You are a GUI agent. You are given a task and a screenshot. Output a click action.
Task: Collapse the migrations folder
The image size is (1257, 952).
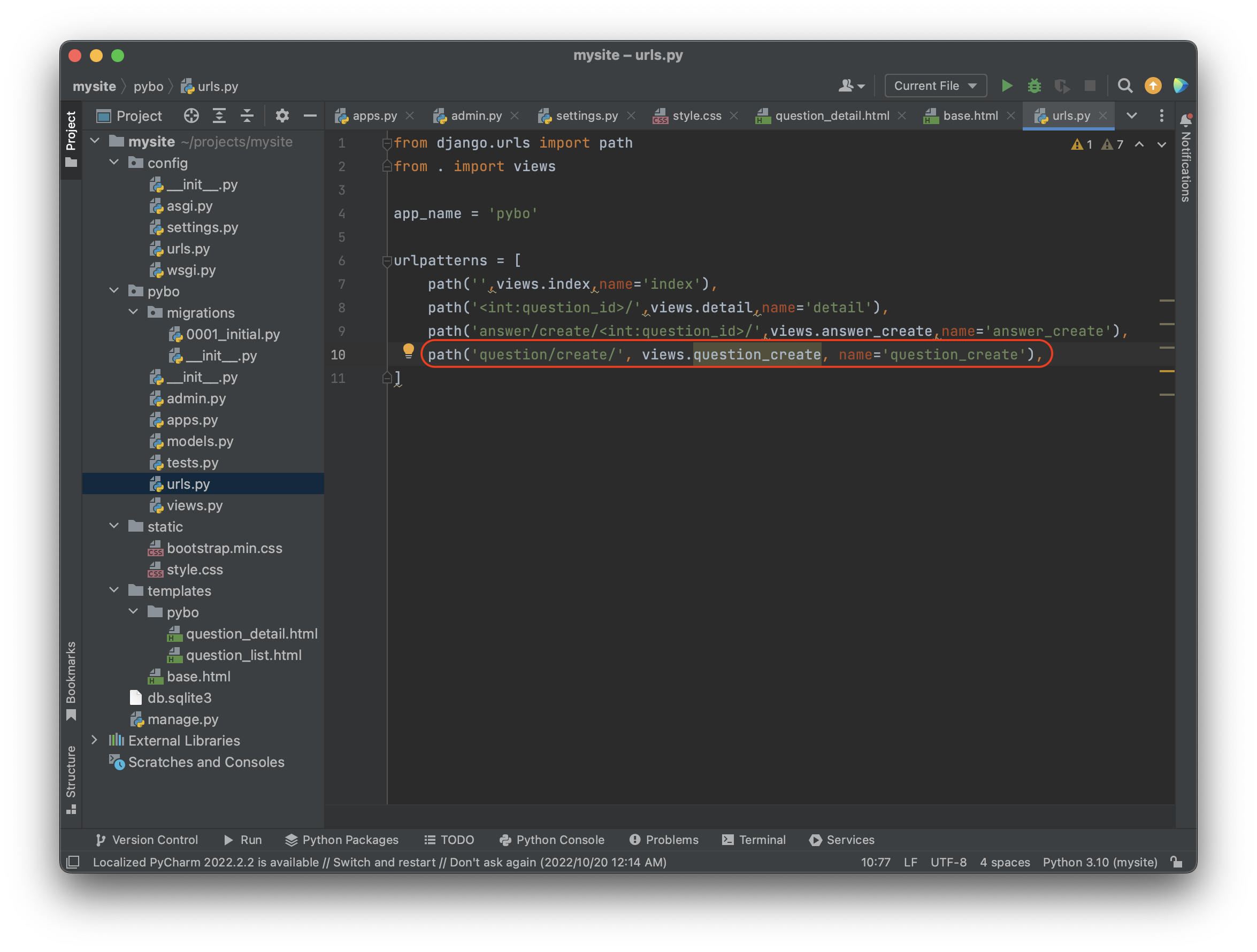[134, 312]
